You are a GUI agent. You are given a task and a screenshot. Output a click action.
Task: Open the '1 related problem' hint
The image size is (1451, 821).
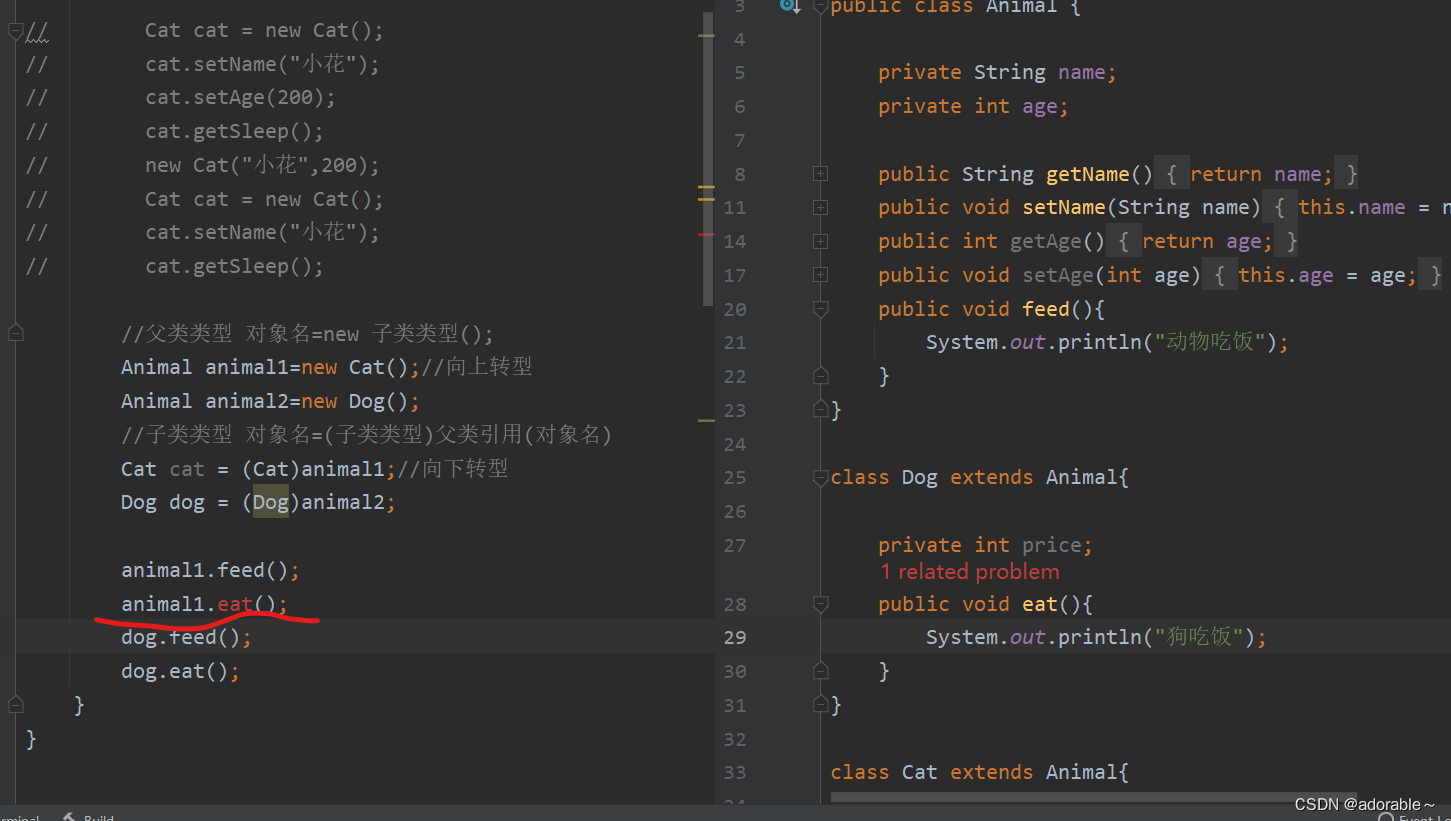point(969,572)
